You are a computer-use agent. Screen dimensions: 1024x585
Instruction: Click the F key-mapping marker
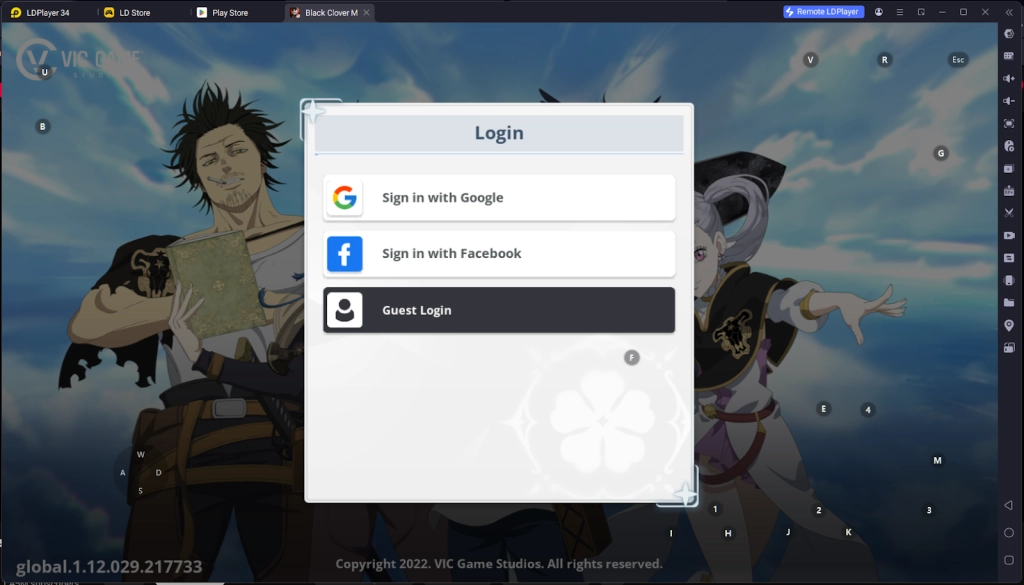632,358
